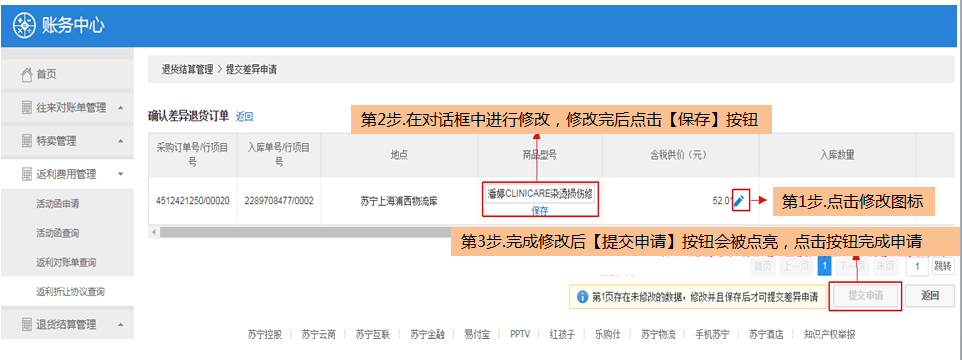Click cell 2289708477/0002
This screenshot has height=360, width=962.
point(279,201)
